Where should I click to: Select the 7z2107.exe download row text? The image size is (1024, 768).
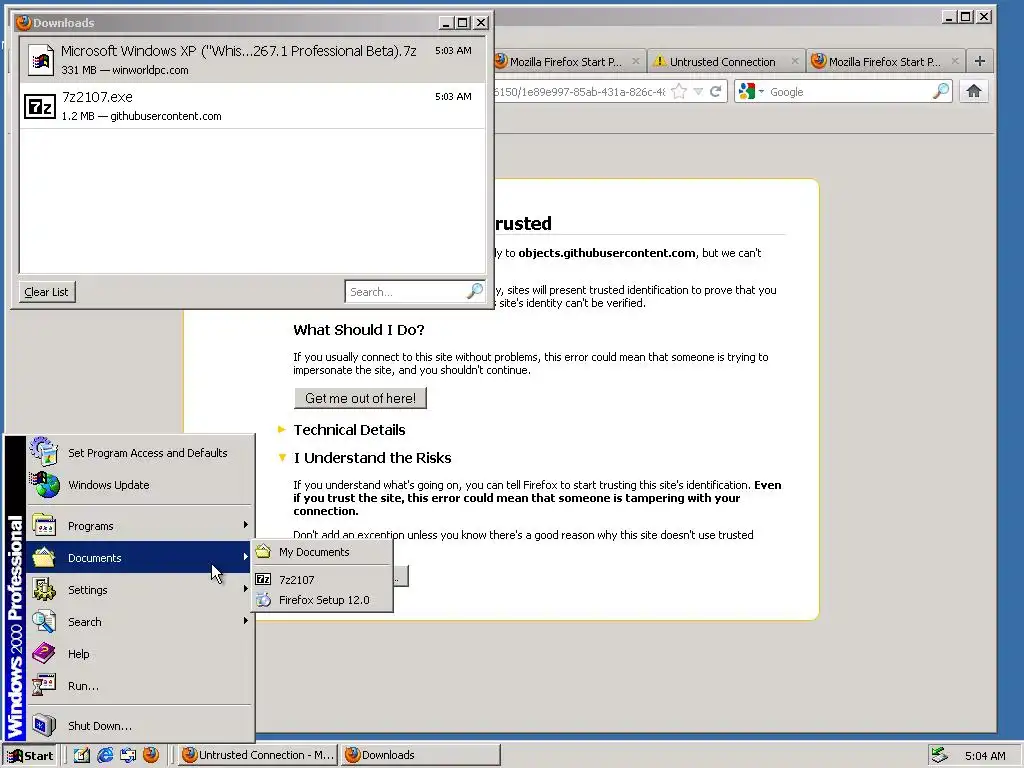tap(97, 97)
